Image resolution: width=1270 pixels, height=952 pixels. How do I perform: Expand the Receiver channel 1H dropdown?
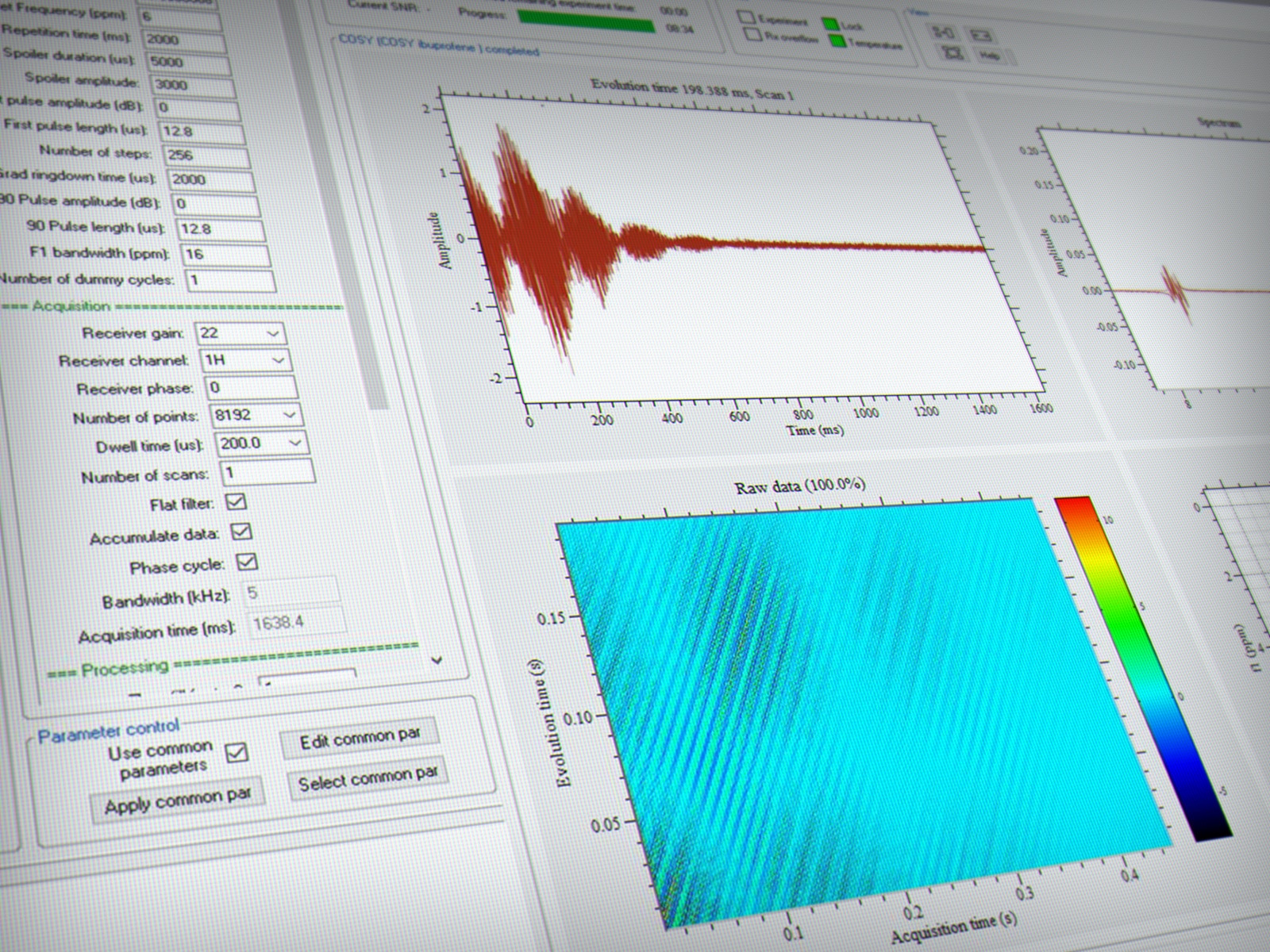[278, 360]
